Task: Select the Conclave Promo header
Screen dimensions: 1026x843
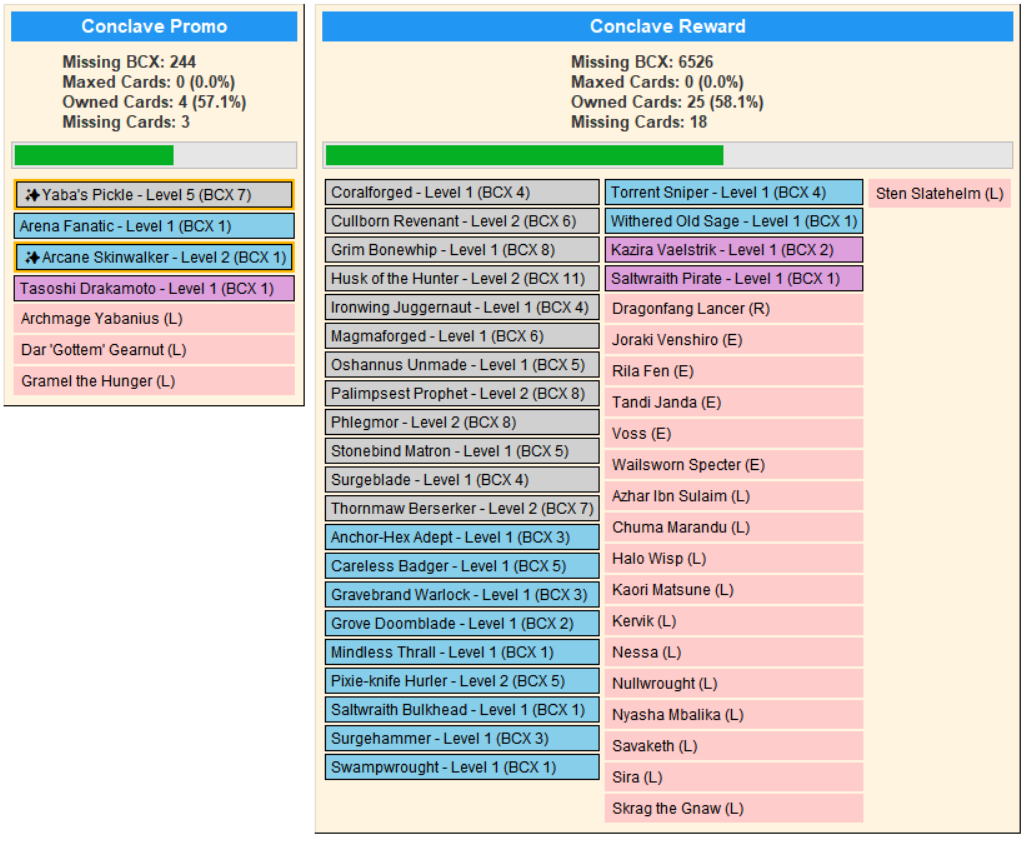Action: coord(154,27)
